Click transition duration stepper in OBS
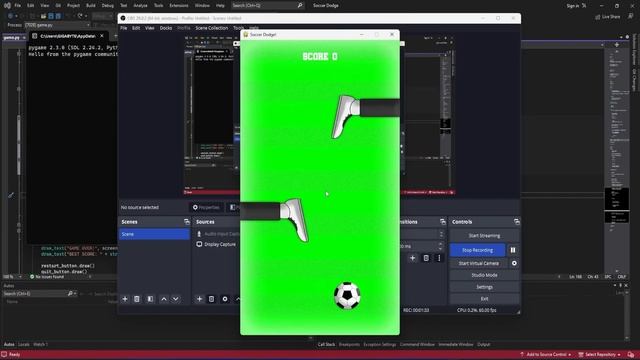The image size is (640, 360). click(440, 246)
